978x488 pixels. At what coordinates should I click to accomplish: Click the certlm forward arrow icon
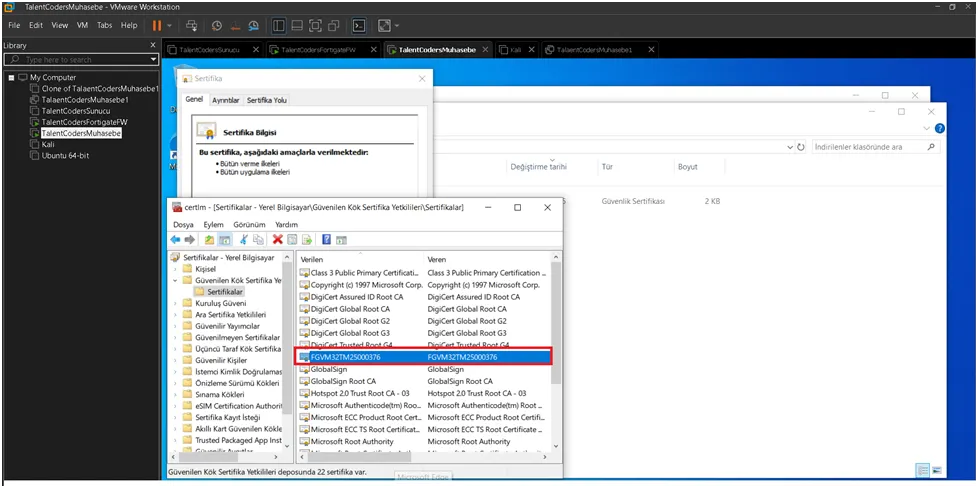click(x=190, y=240)
